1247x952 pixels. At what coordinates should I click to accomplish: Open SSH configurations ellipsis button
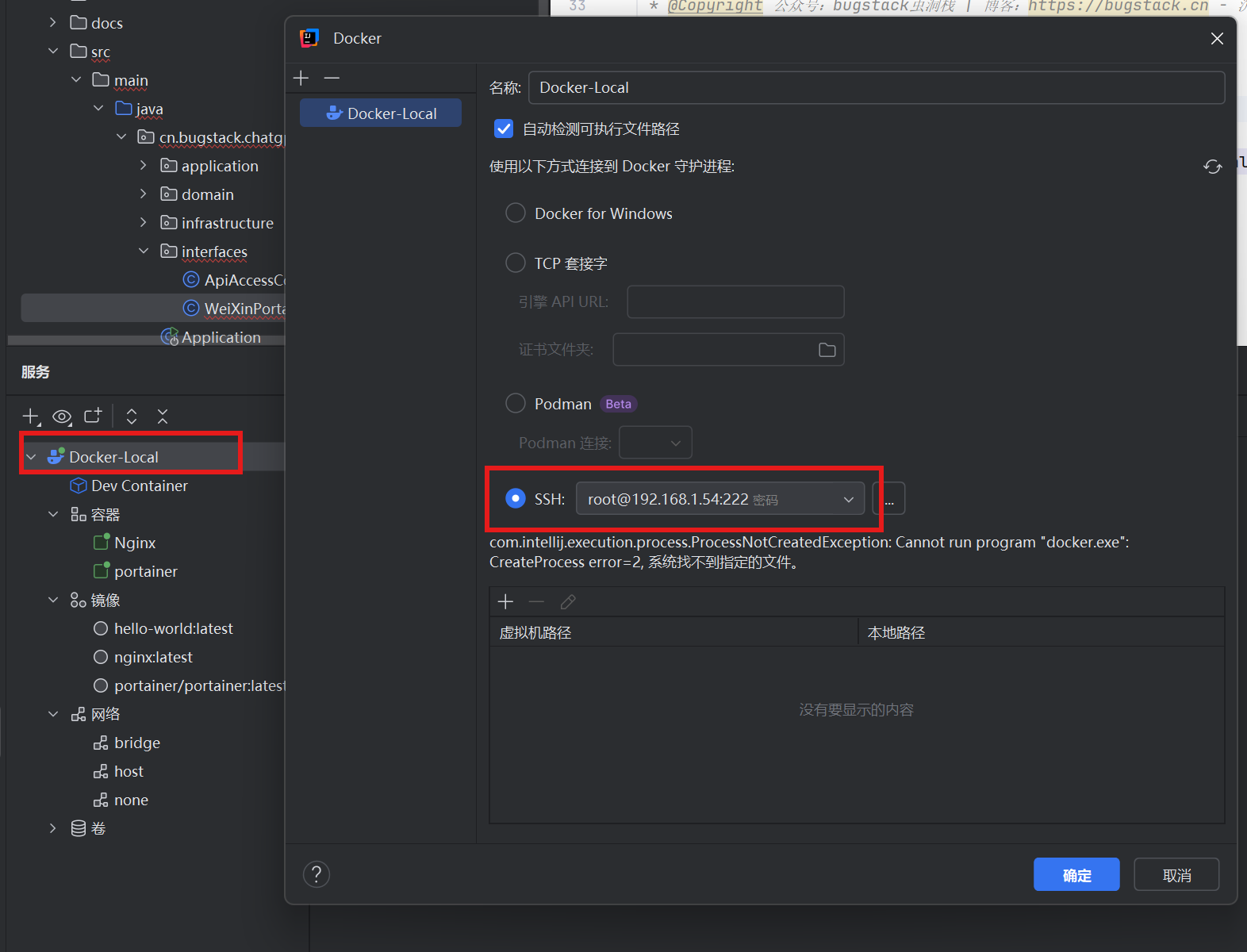[888, 499]
